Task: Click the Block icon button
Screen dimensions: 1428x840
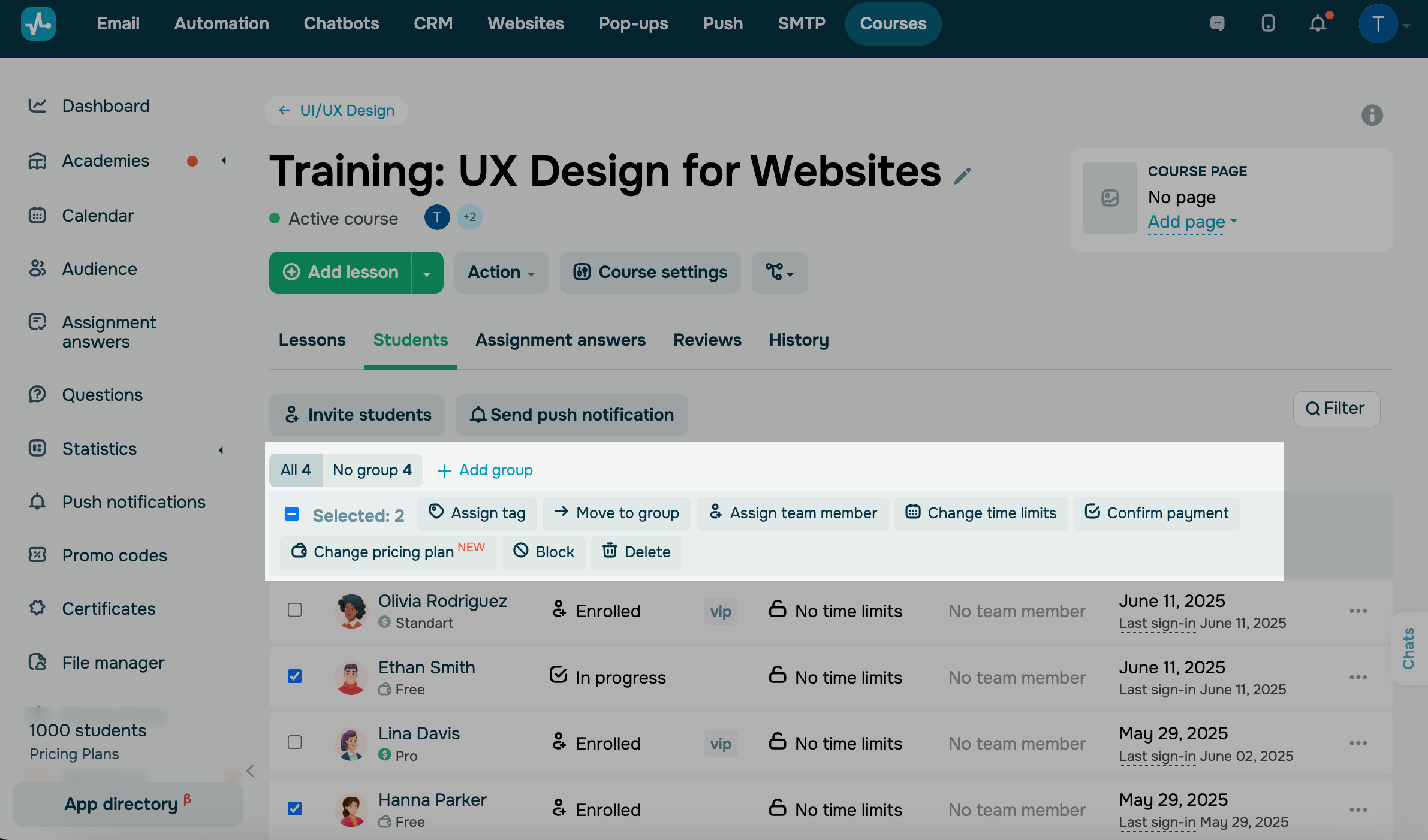Action: (x=543, y=551)
